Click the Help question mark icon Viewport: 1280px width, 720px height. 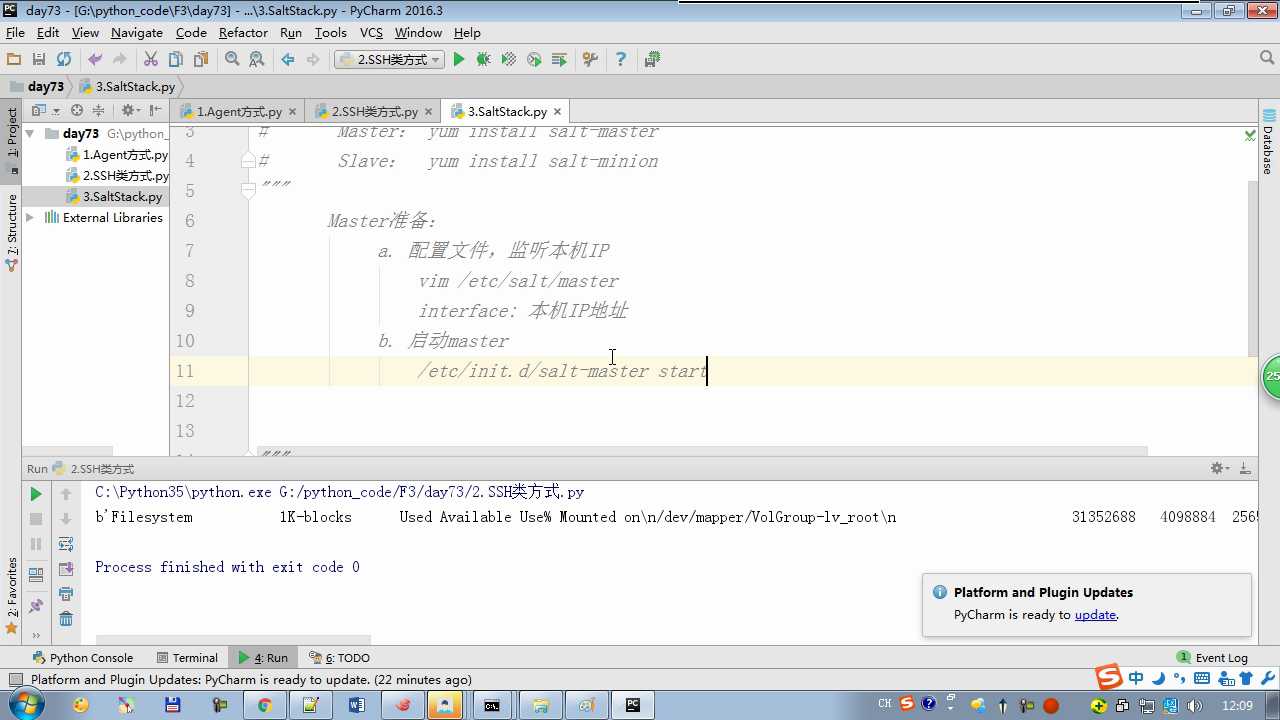(x=621, y=60)
